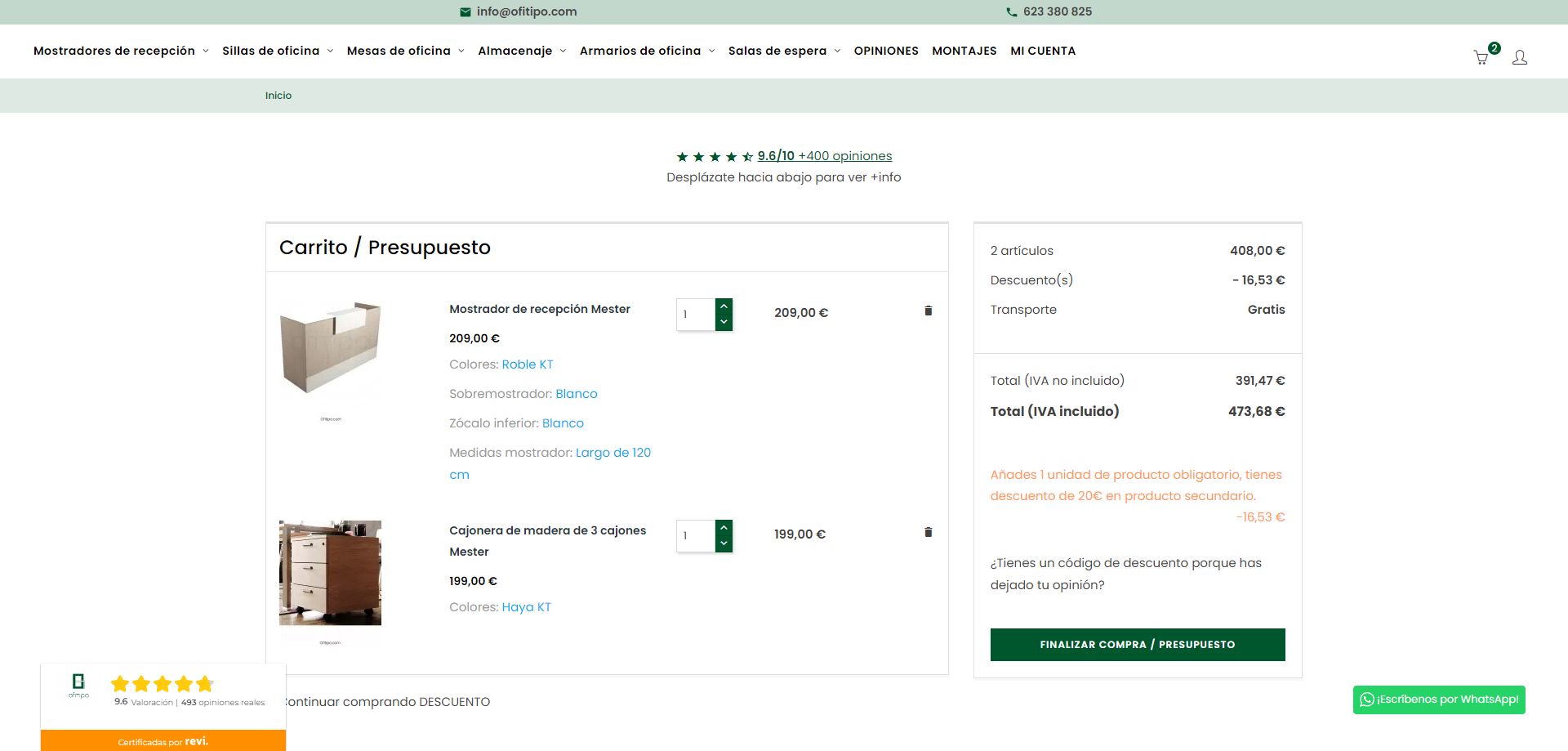The image size is (1568, 751).
Task: Click the Inicio breadcrumb link
Action: pos(278,96)
